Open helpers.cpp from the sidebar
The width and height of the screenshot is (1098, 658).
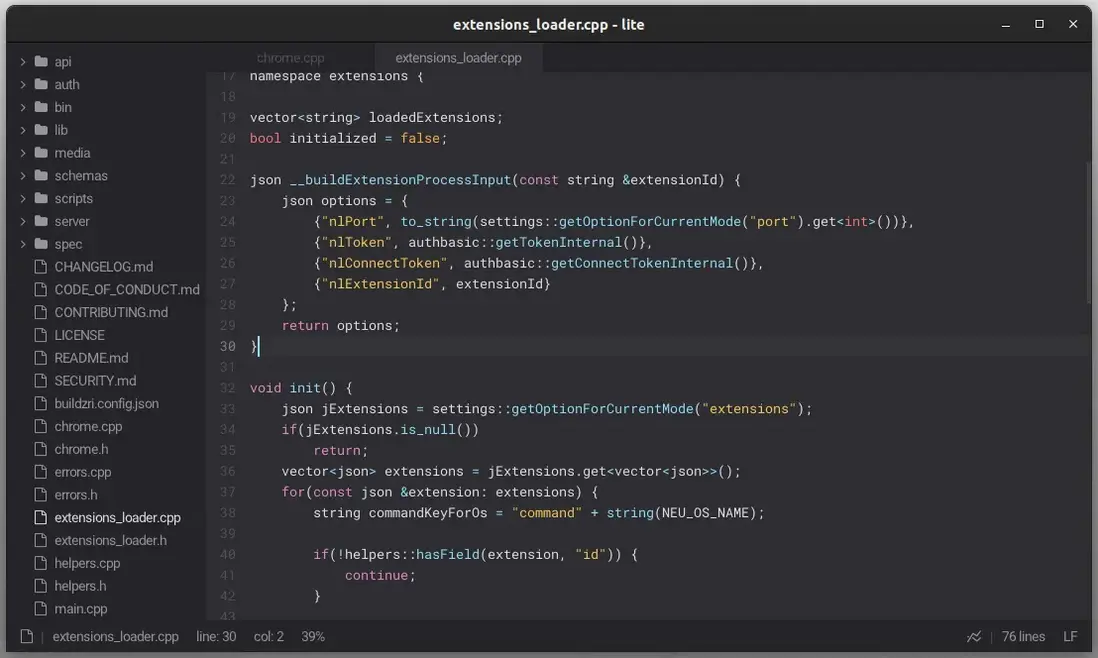(x=87, y=563)
